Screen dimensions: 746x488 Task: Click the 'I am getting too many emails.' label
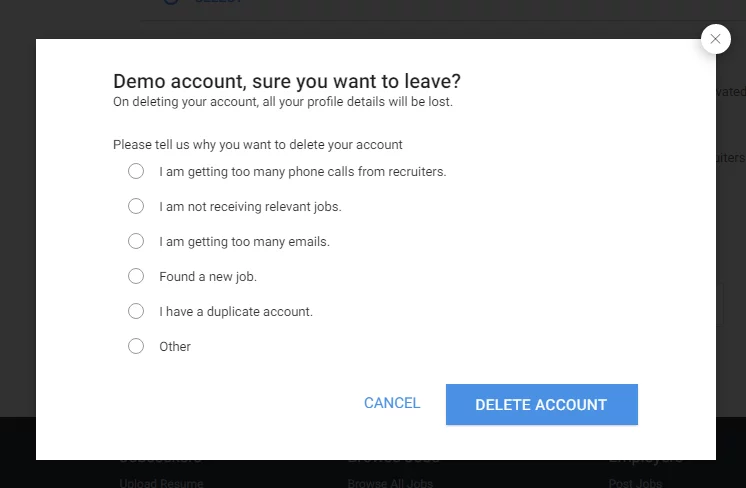pos(244,242)
